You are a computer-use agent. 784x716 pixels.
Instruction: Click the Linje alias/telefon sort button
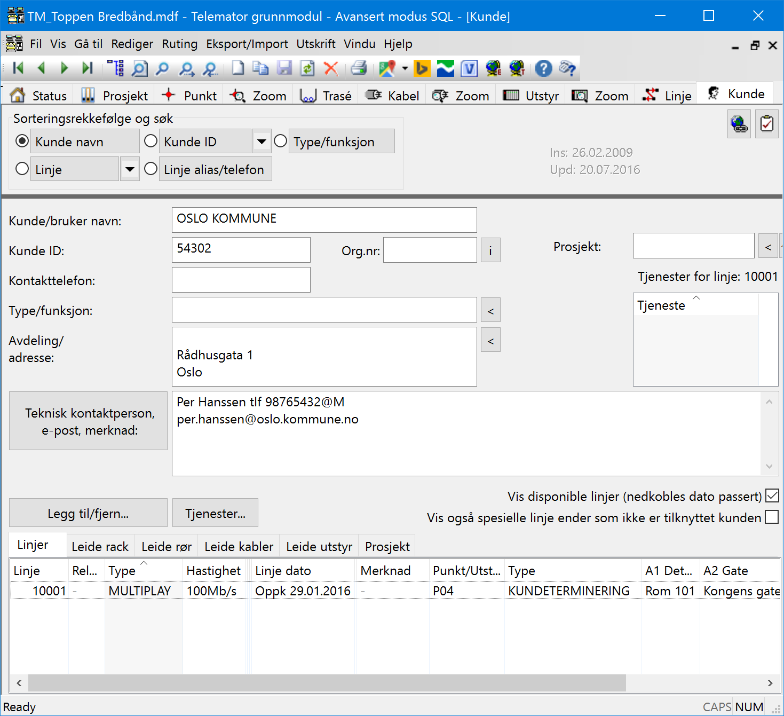pos(215,169)
